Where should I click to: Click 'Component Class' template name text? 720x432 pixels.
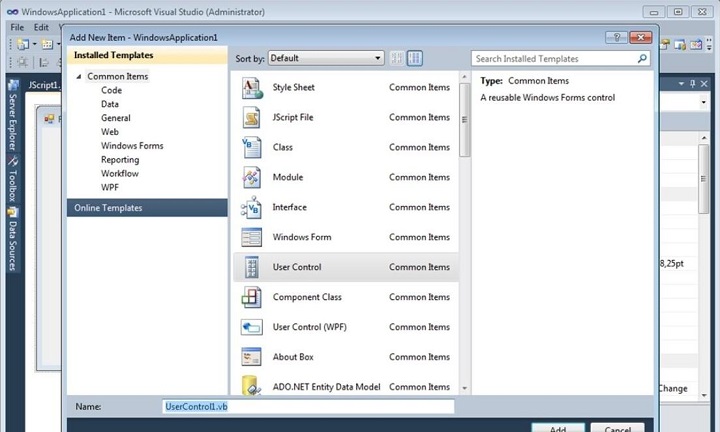tap(307, 297)
